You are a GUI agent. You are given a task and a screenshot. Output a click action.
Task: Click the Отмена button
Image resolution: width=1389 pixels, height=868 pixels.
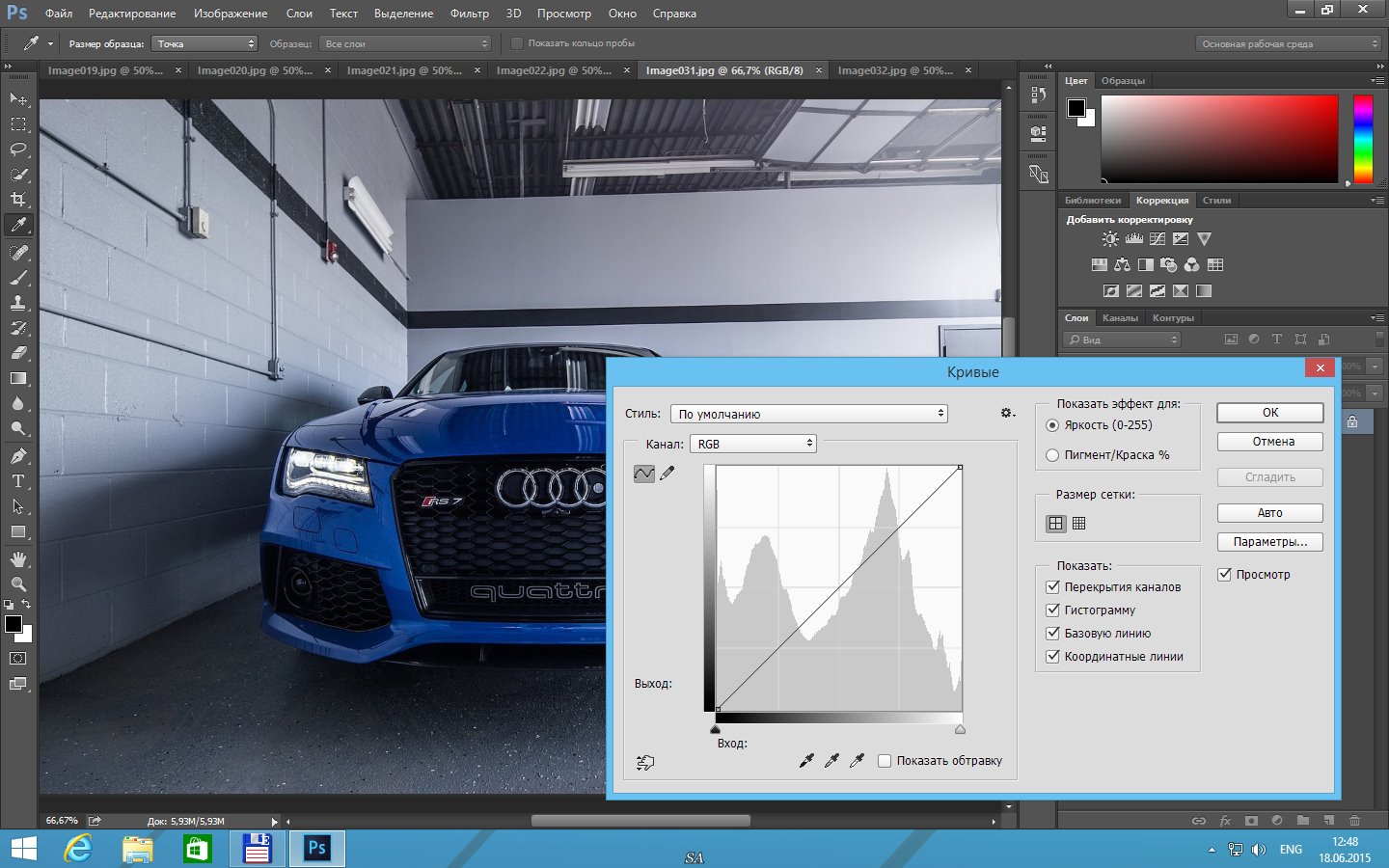(x=1270, y=442)
